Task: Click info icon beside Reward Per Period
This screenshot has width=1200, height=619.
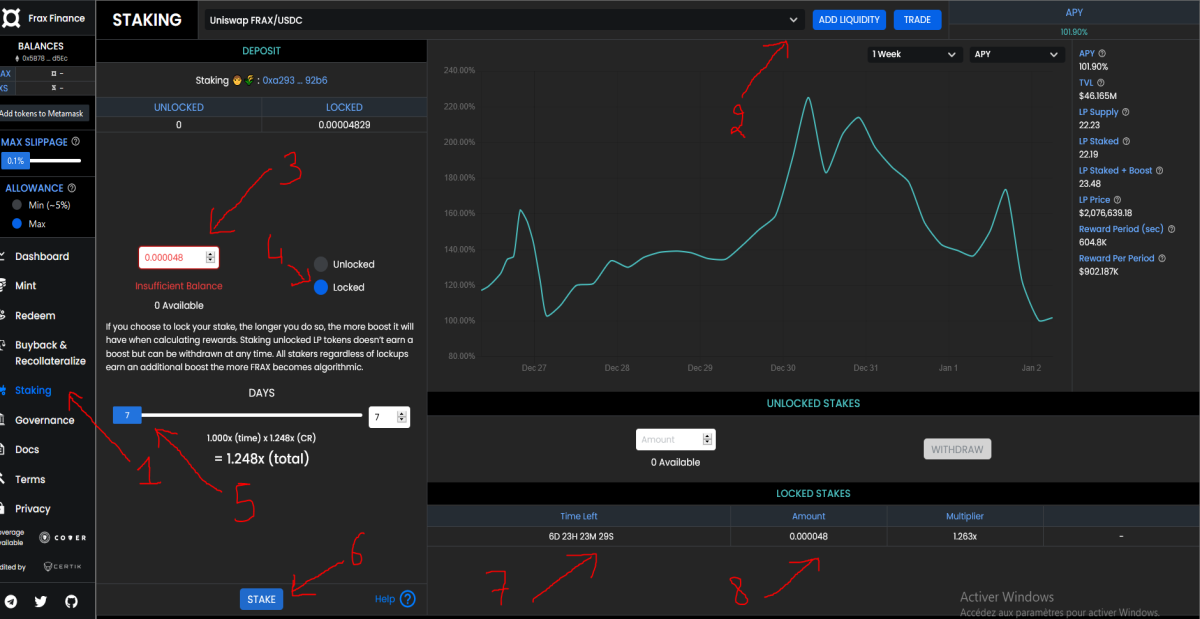Action: (1163, 258)
